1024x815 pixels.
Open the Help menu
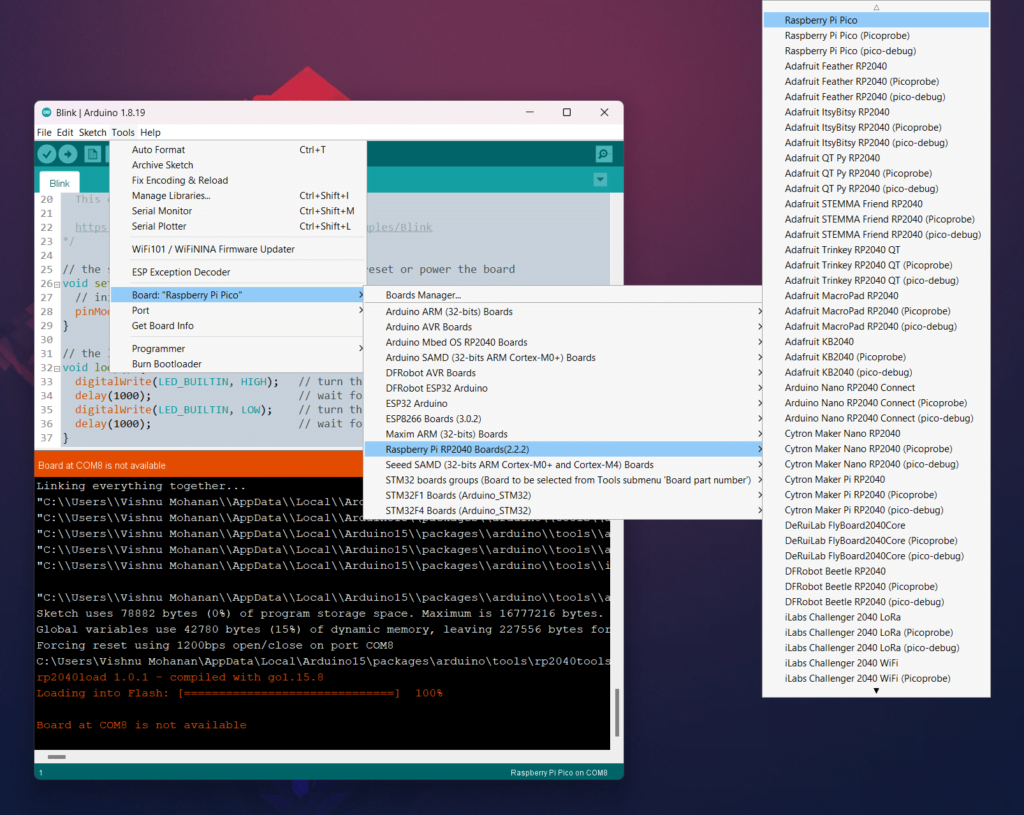pos(150,133)
